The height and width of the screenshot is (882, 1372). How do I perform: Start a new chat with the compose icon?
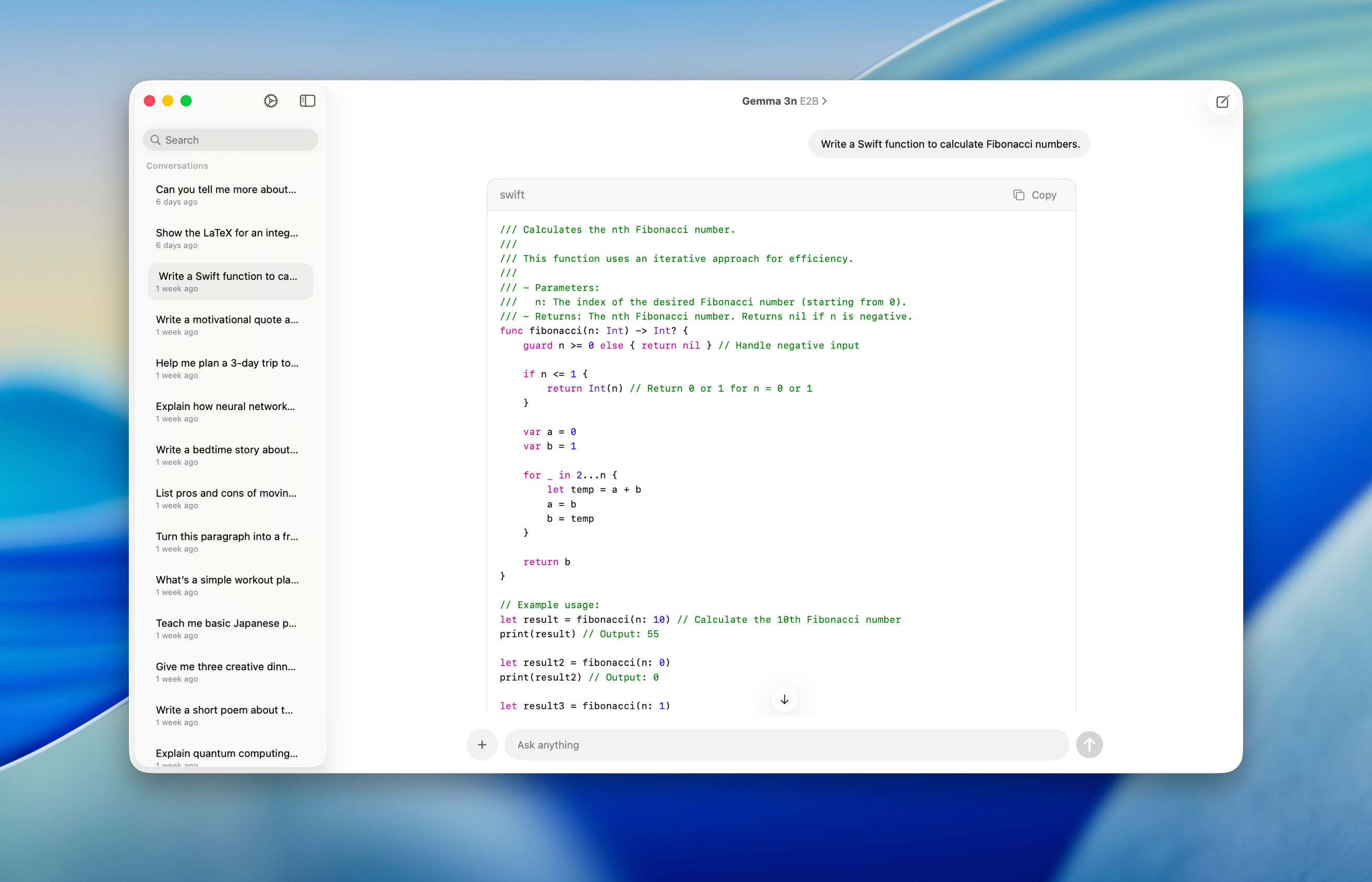pos(1222,101)
